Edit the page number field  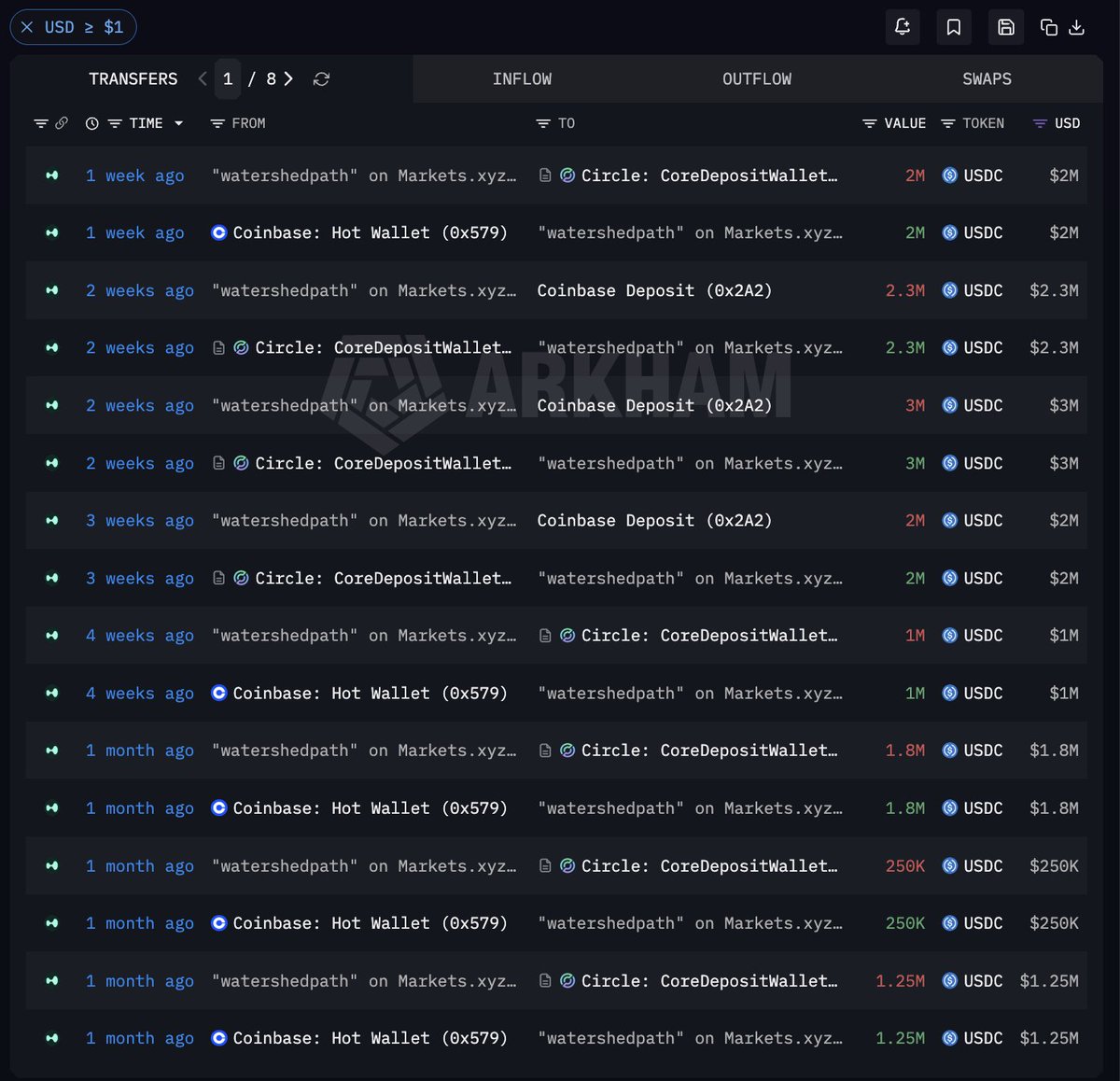[x=228, y=79]
